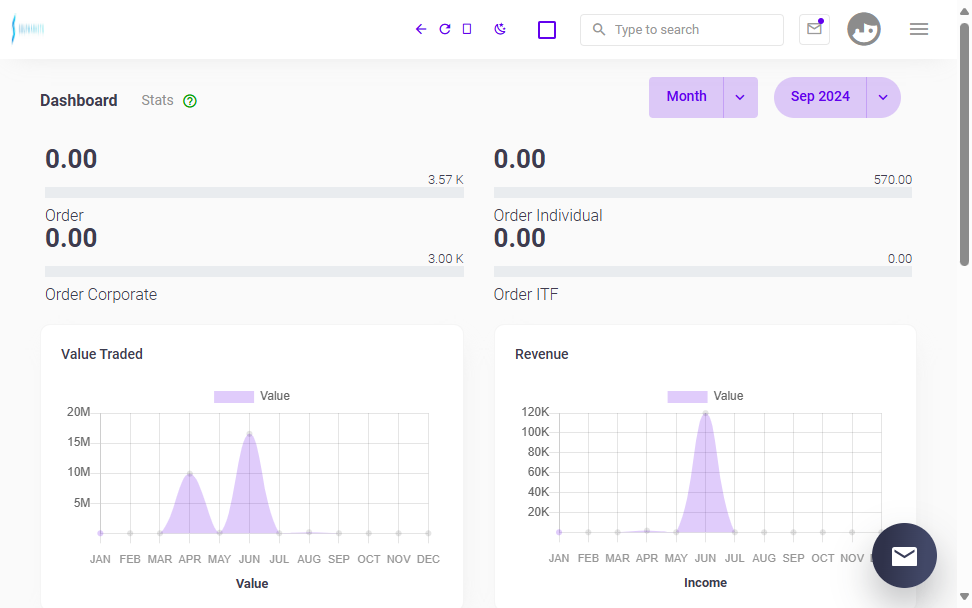The image size is (972, 608).
Task: Select the Dashboard tab
Action: (x=79, y=100)
